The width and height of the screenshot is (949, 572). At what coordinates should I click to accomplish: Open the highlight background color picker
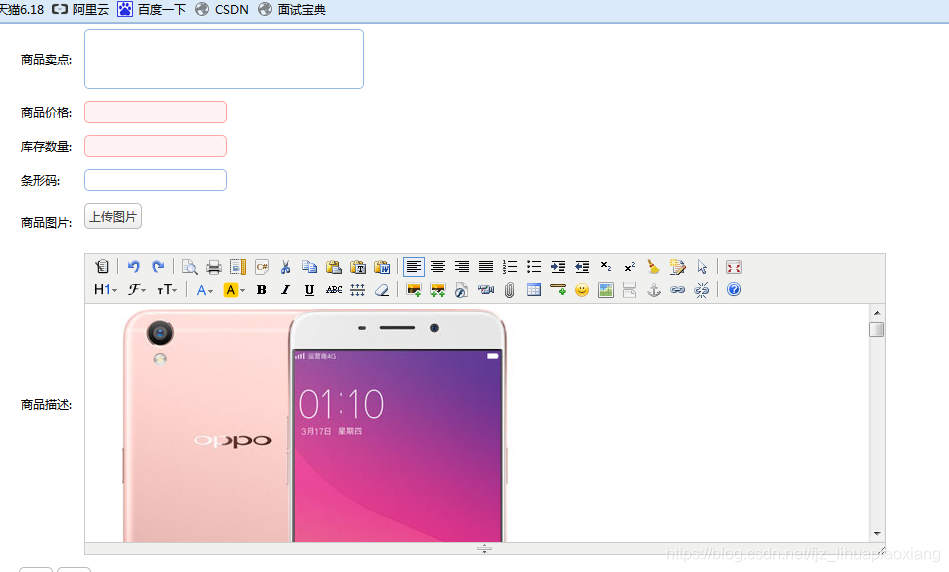(x=234, y=290)
